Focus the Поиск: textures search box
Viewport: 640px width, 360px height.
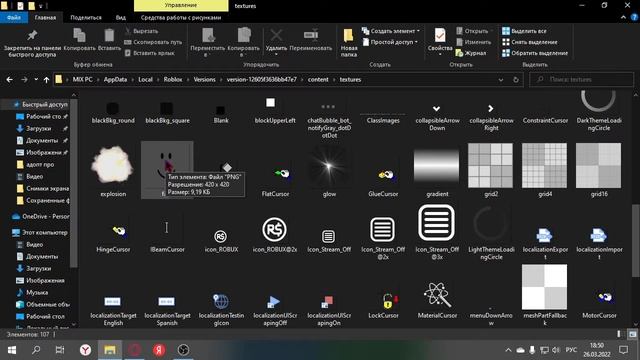[x=582, y=80]
